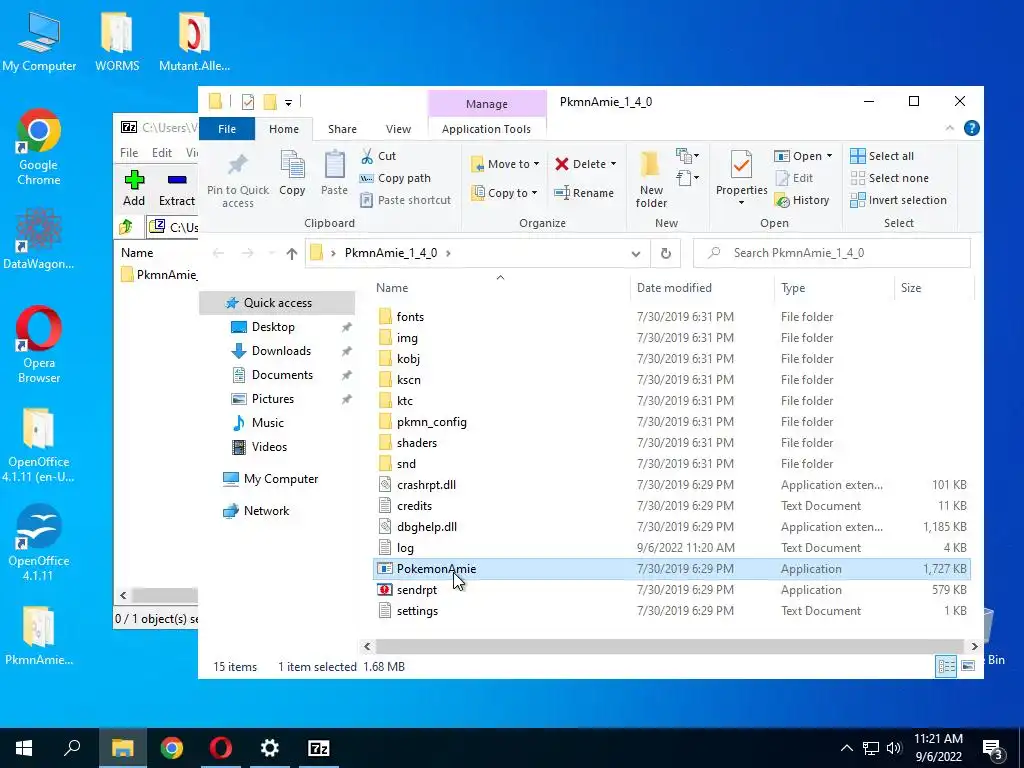Expand the Open dropdown arrow
The image size is (1024, 768).
829,156
